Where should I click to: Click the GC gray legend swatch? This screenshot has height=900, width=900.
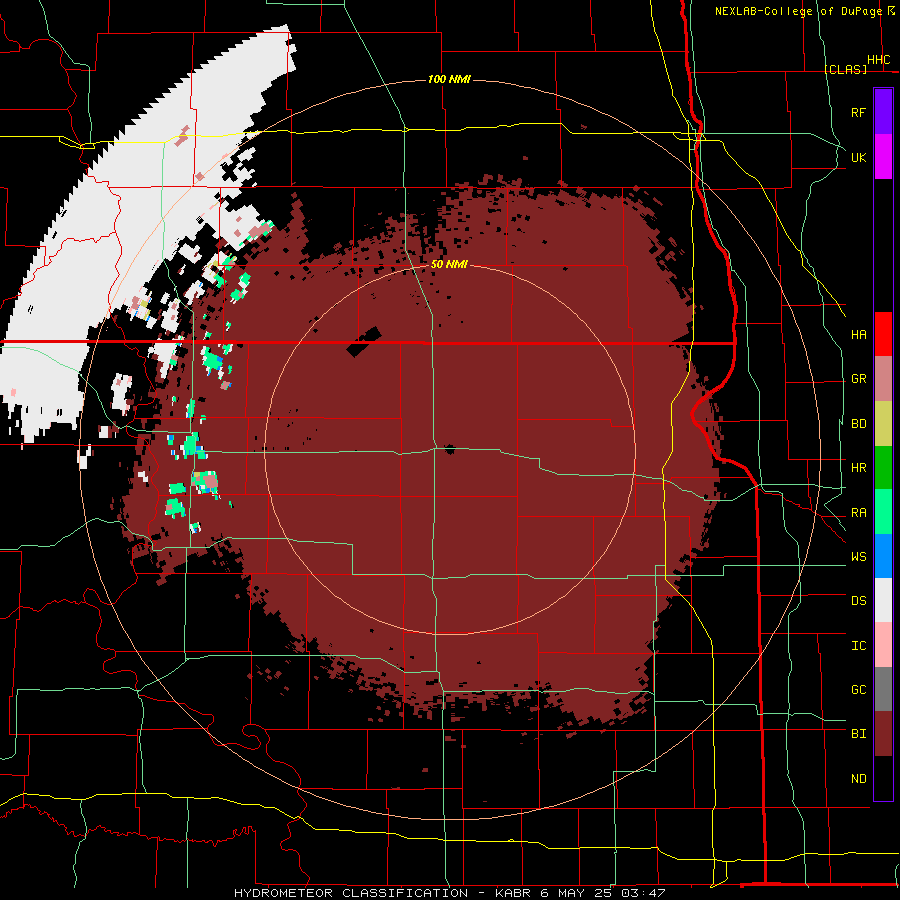[x=883, y=689]
